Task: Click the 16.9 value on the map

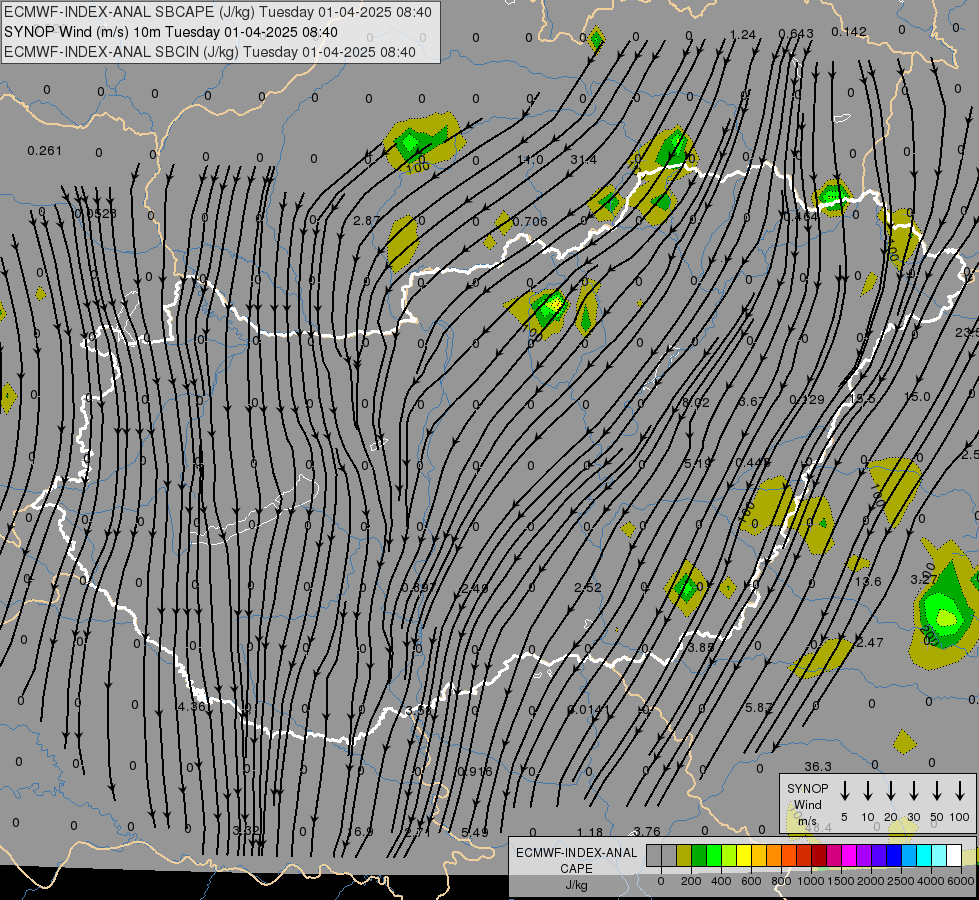Action: pyautogui.click(x=360, y=832)
